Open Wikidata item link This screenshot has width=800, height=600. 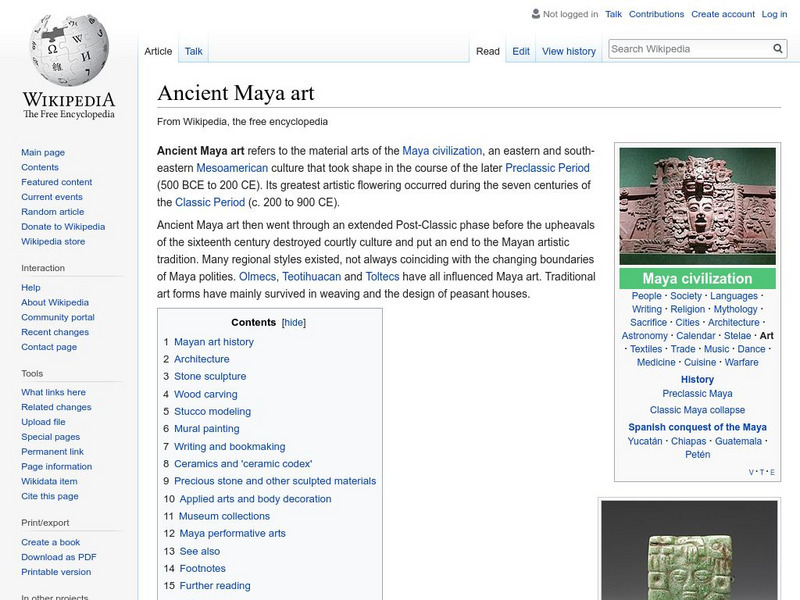[49, 481]
